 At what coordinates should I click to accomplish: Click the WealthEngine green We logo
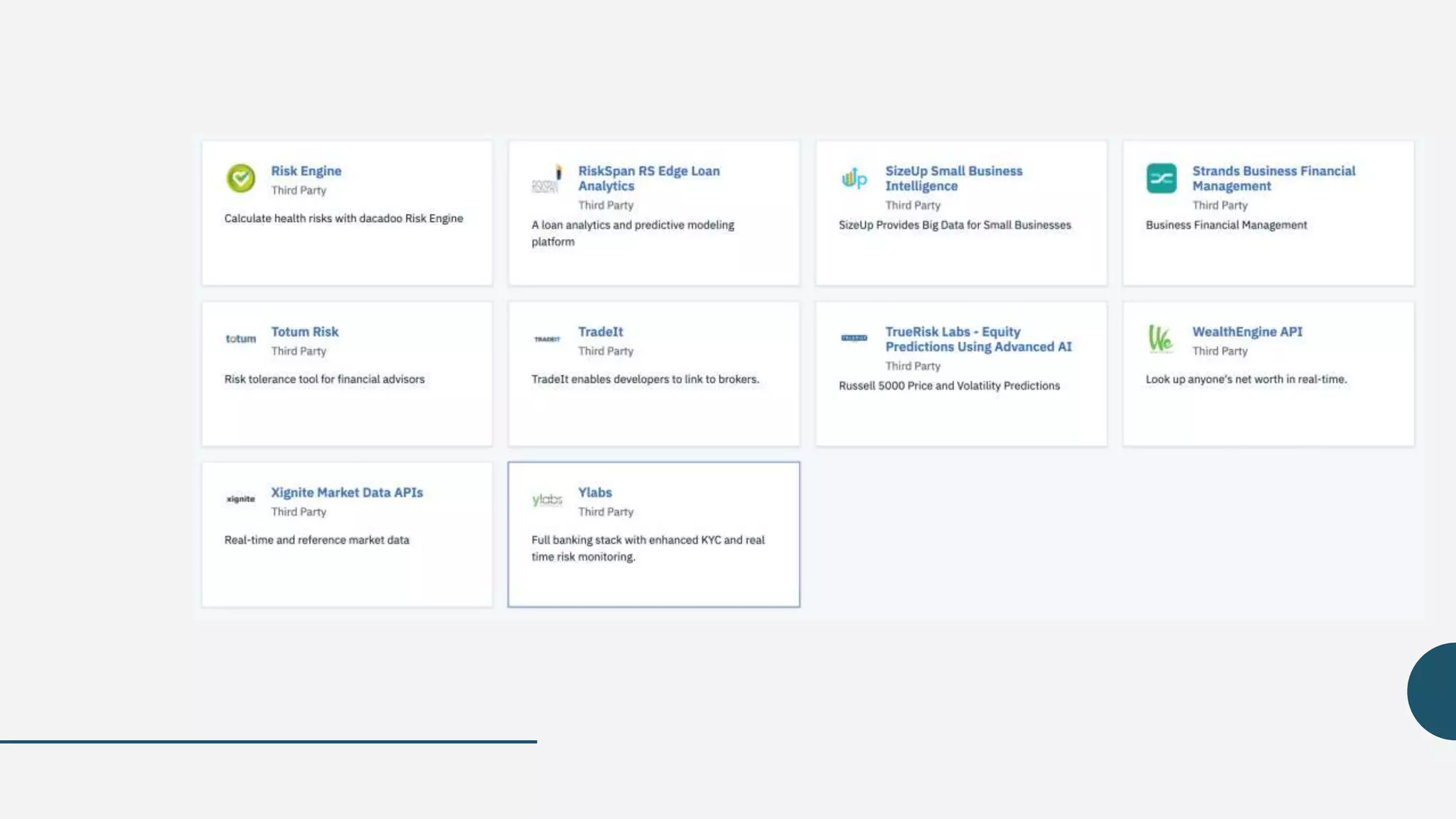point(1160,338)
